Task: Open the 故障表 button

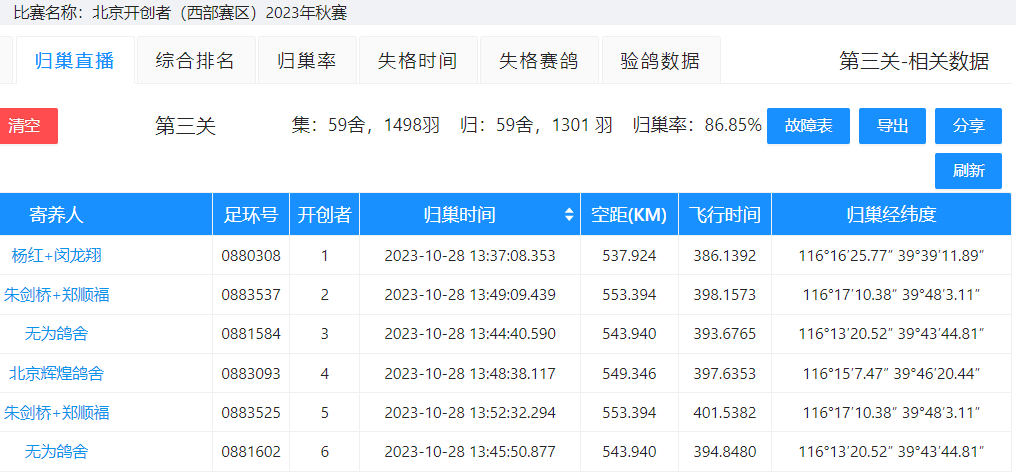Action: pyautogui.click(x=808, y=126)
